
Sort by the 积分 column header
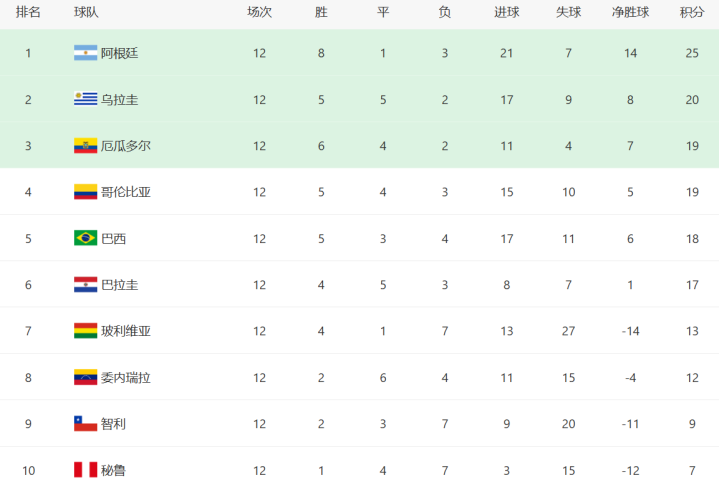[692, 12]
